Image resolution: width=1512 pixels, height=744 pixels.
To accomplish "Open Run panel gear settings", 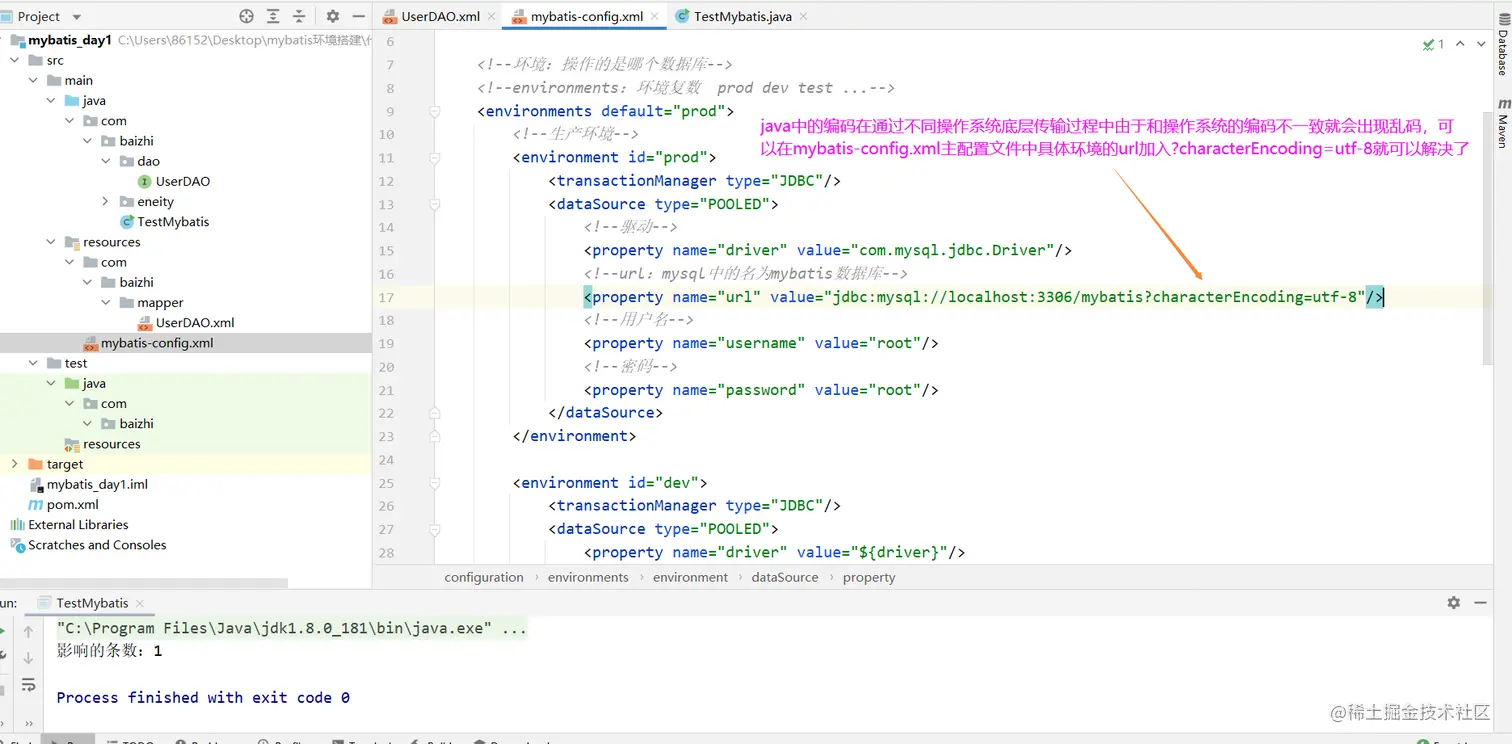I will tap(1454, 602).
